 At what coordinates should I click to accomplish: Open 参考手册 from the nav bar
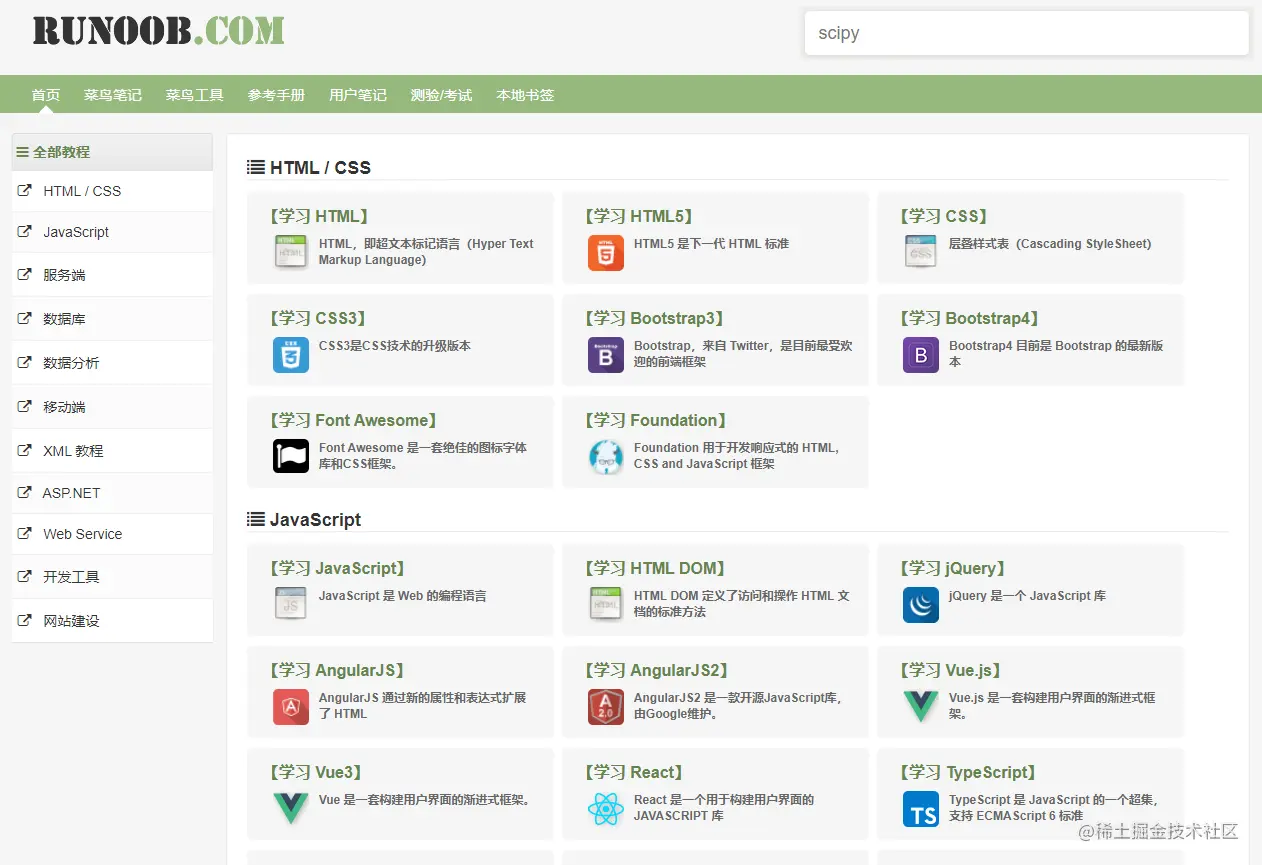pos(277,95)
